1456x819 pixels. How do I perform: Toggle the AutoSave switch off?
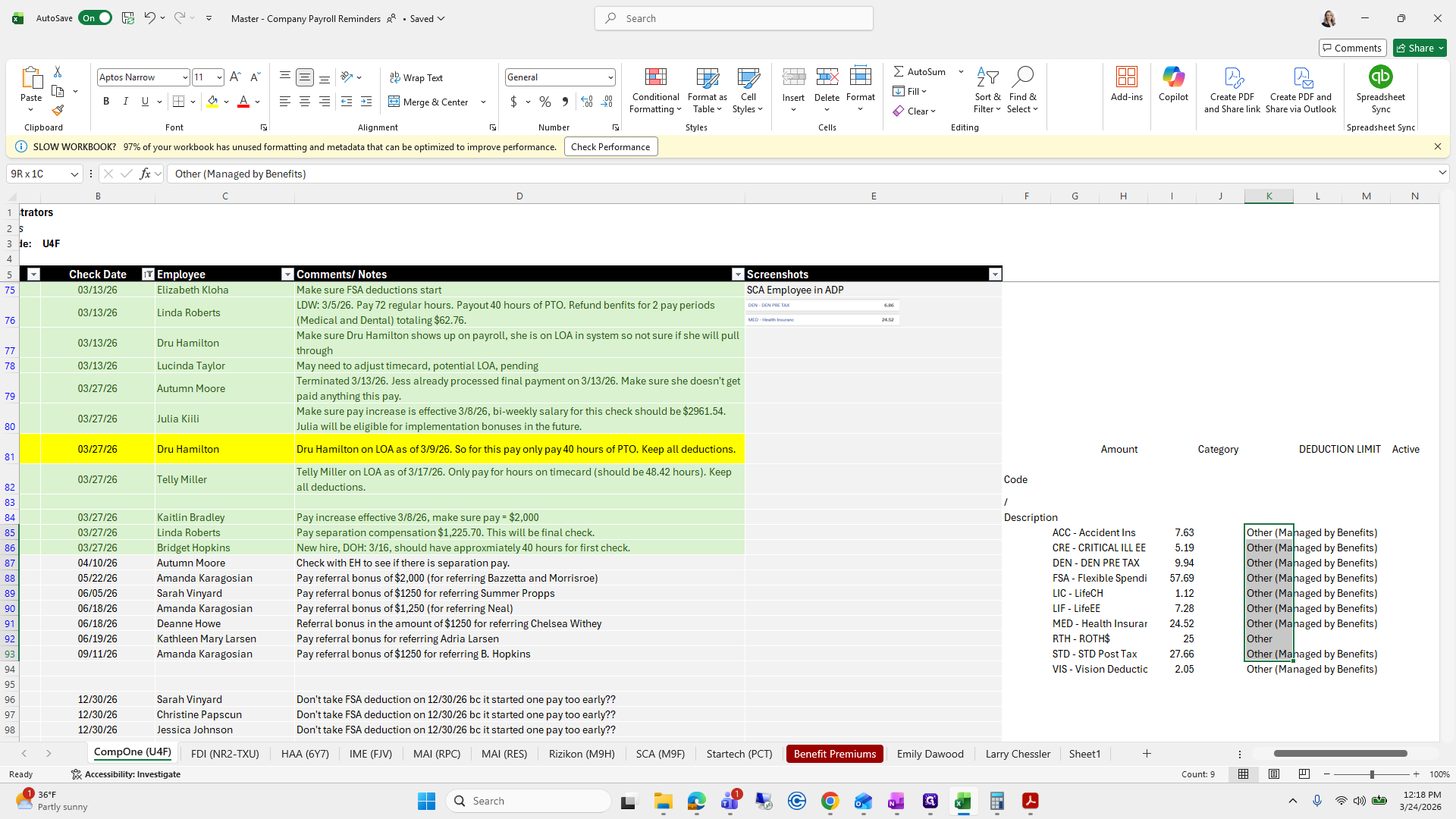[95, 18]
